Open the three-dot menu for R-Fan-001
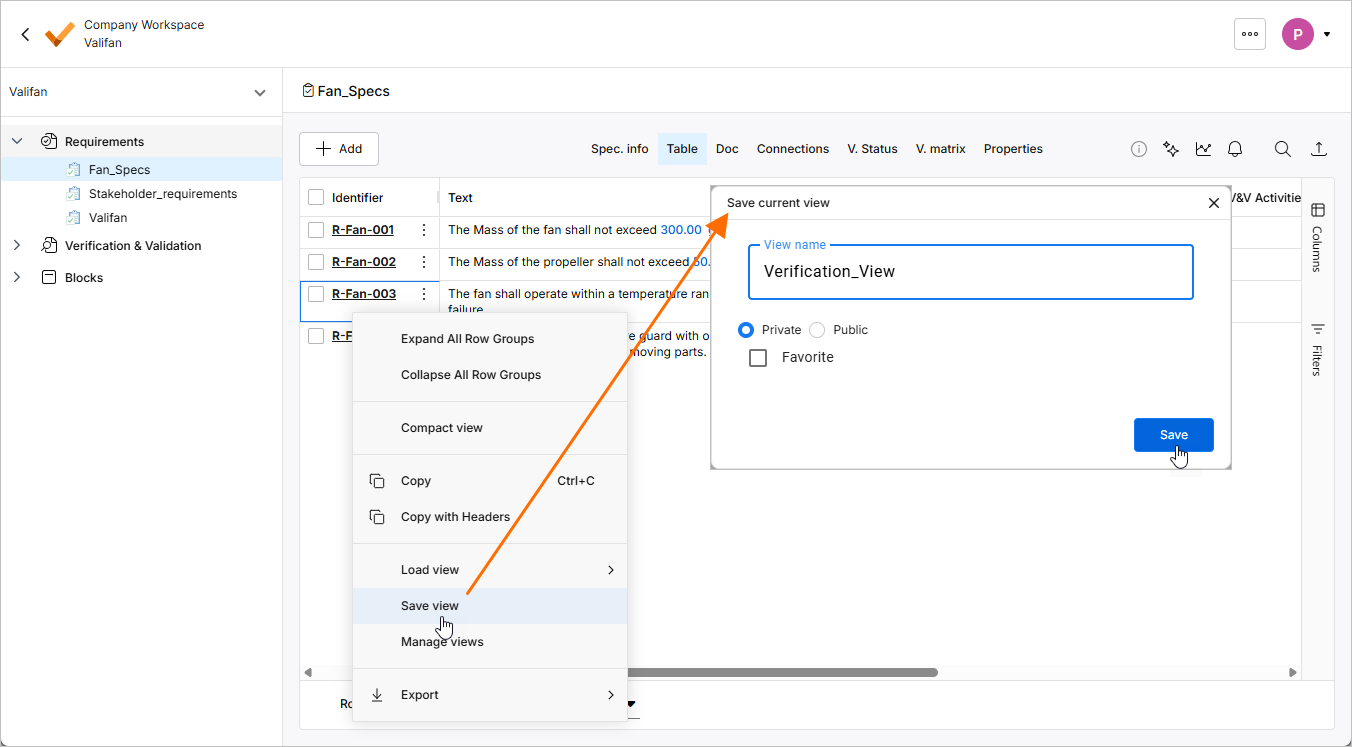The image size is (1352, 747). tap(424, 230)
